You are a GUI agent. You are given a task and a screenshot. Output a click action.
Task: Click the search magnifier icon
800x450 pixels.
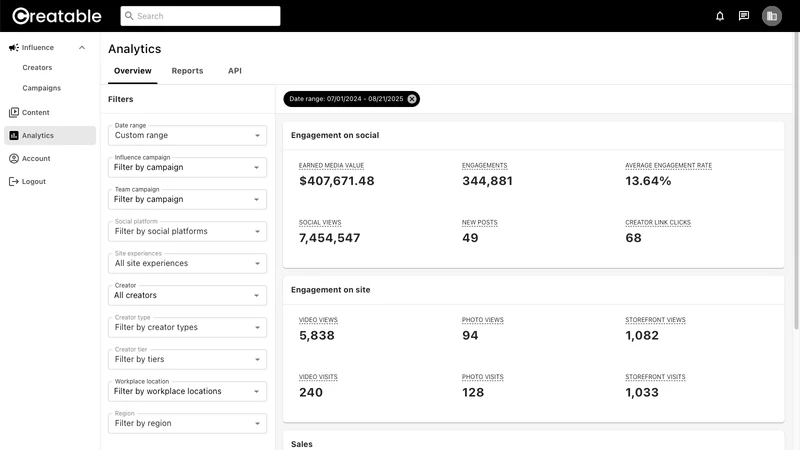pyautogui.click(x=129, y=16)
